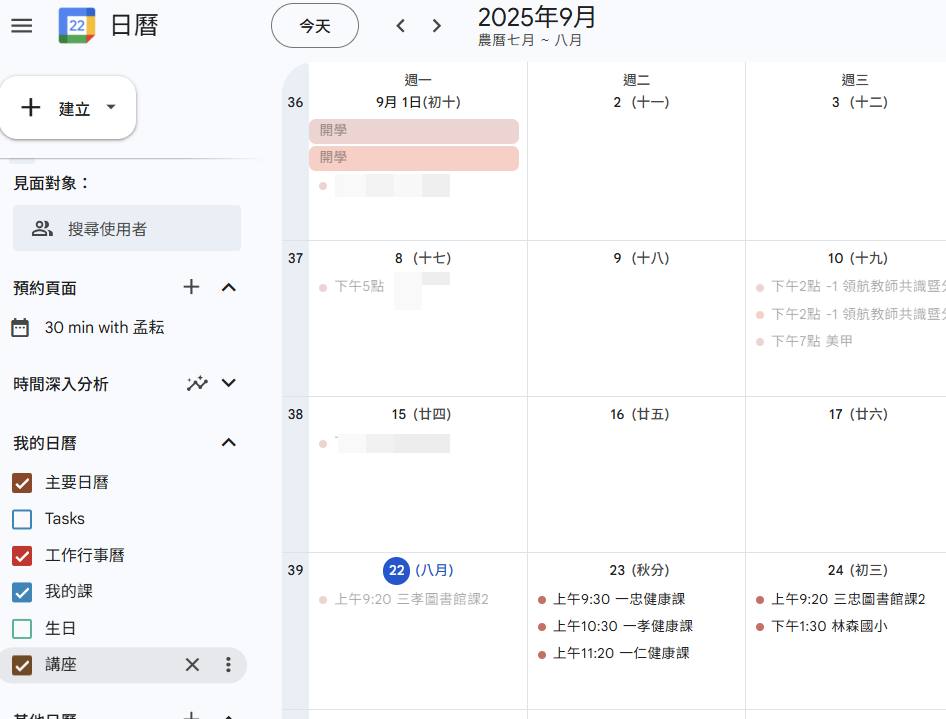
Task: Uncheck the 工作行事曆 calendar
Action: coord(22,556)
